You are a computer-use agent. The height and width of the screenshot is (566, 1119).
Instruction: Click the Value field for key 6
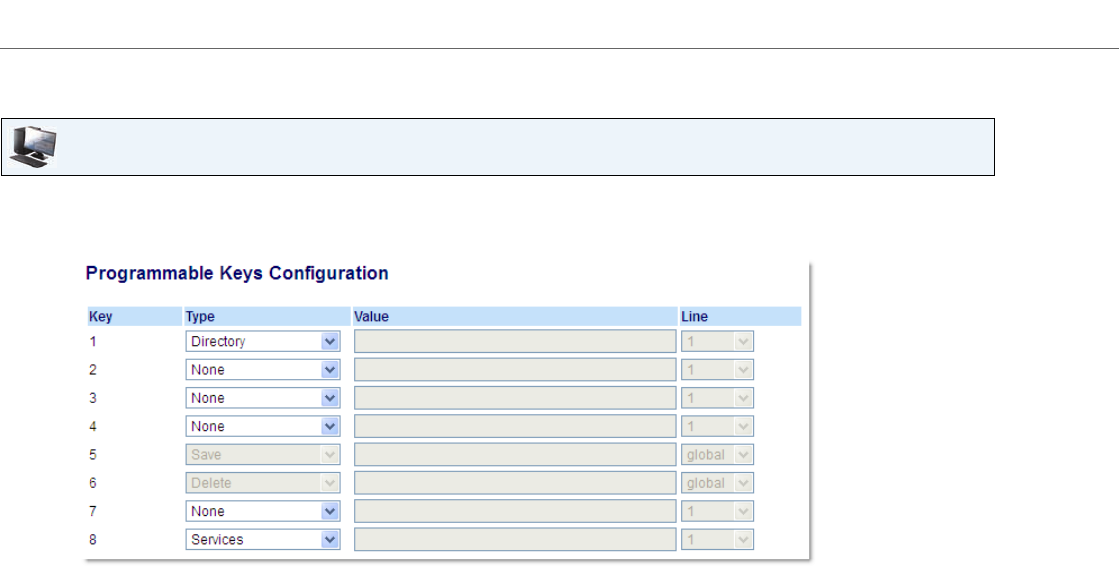click(x=515, y=483)
